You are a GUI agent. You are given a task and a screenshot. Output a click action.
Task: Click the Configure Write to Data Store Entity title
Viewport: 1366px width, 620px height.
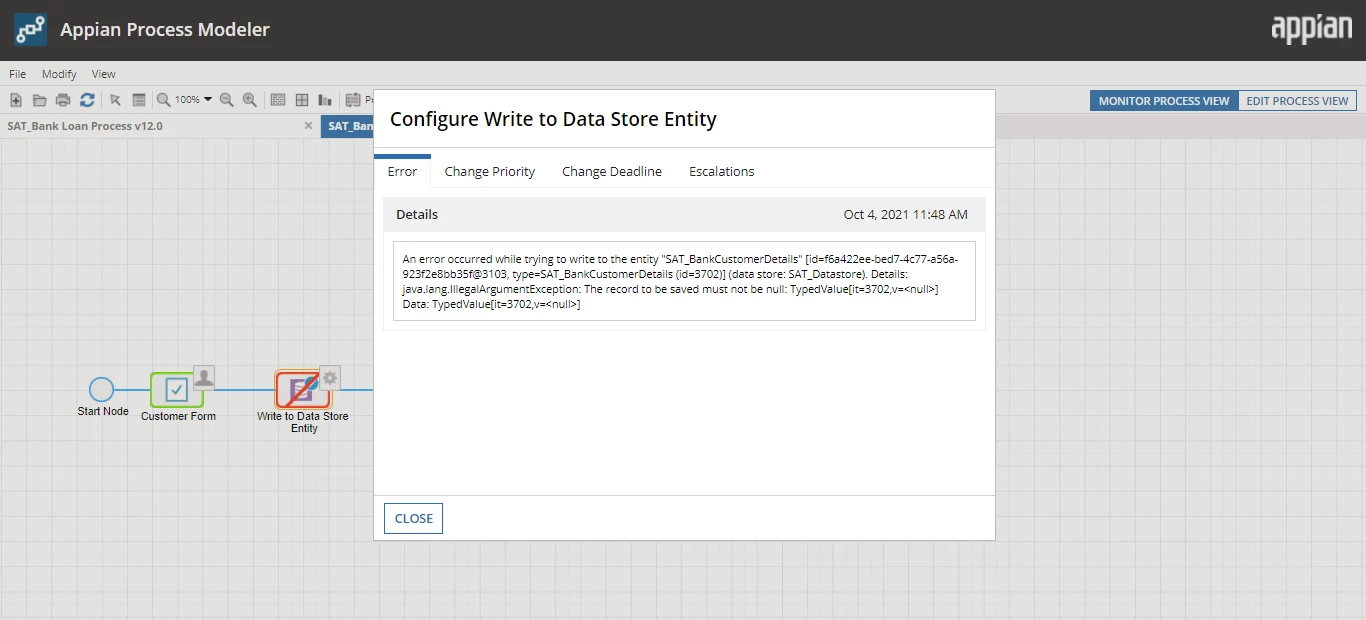click(x=553, y=119)
